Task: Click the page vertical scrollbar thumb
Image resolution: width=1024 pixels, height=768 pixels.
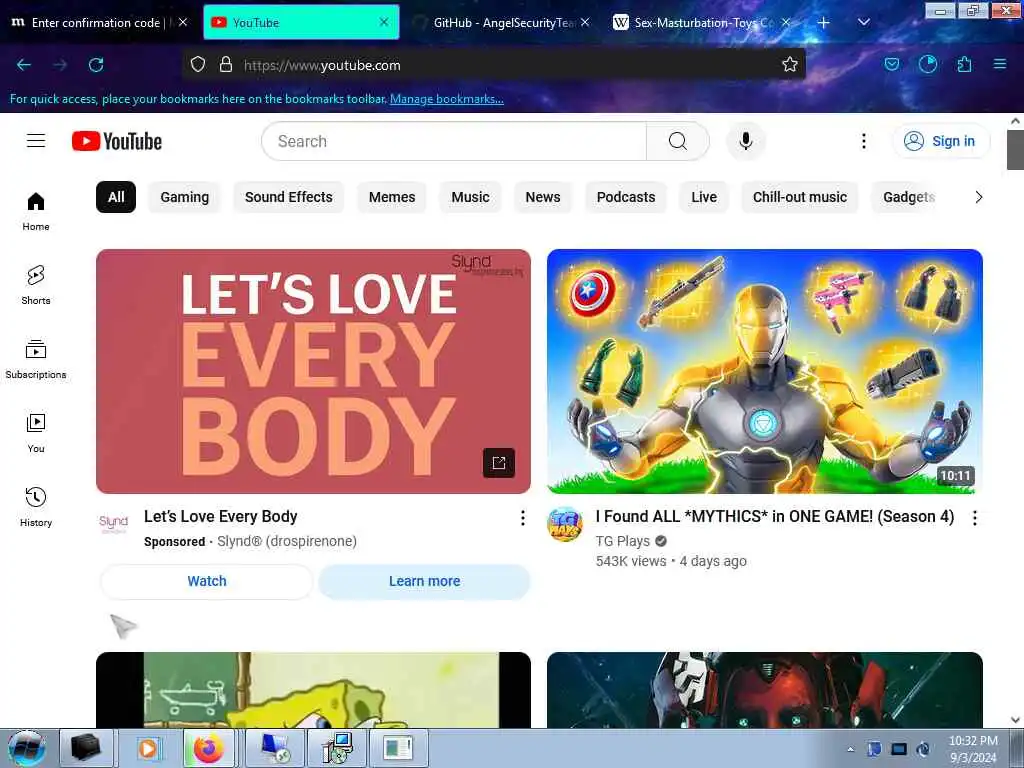Action: pos(1015,150)
